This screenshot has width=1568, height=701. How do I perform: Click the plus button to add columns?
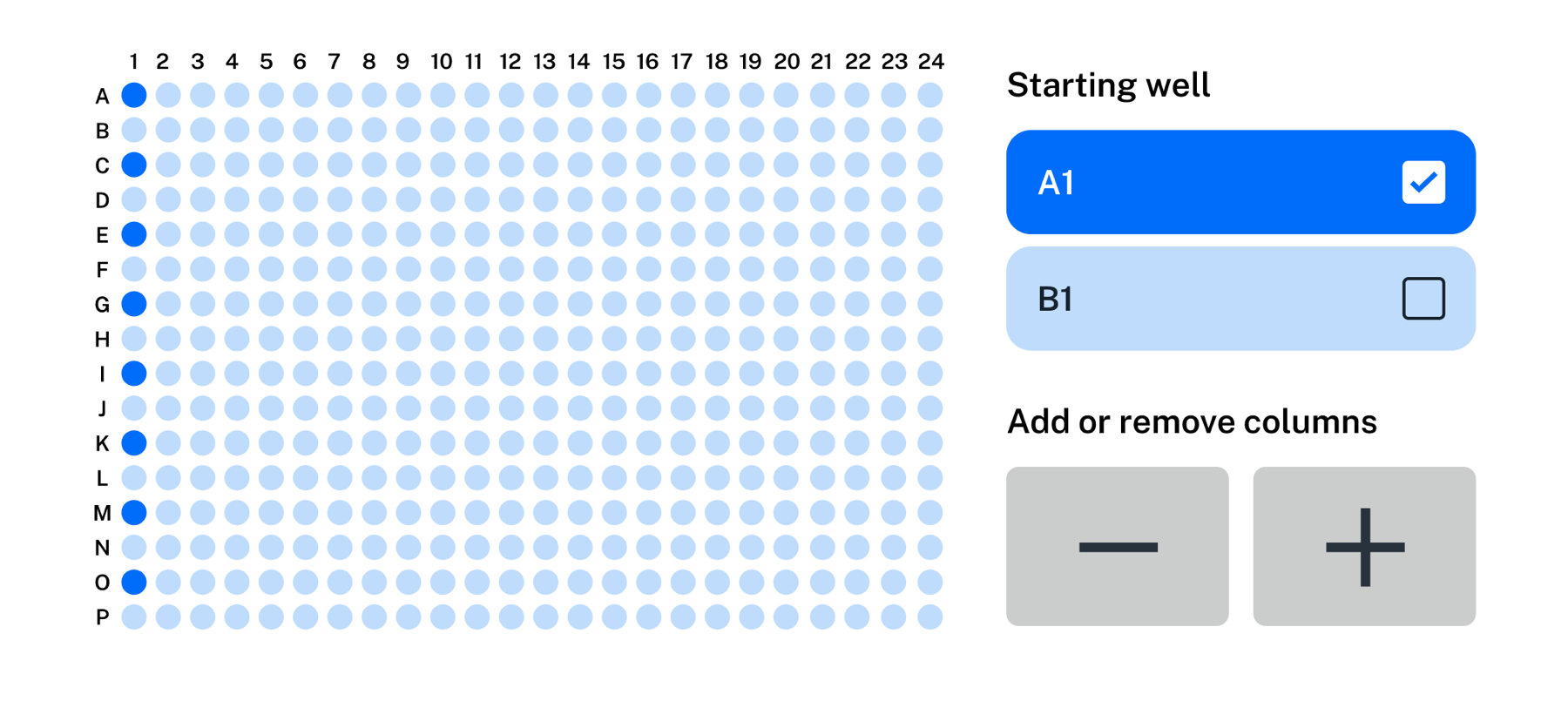pos(1365,546)
